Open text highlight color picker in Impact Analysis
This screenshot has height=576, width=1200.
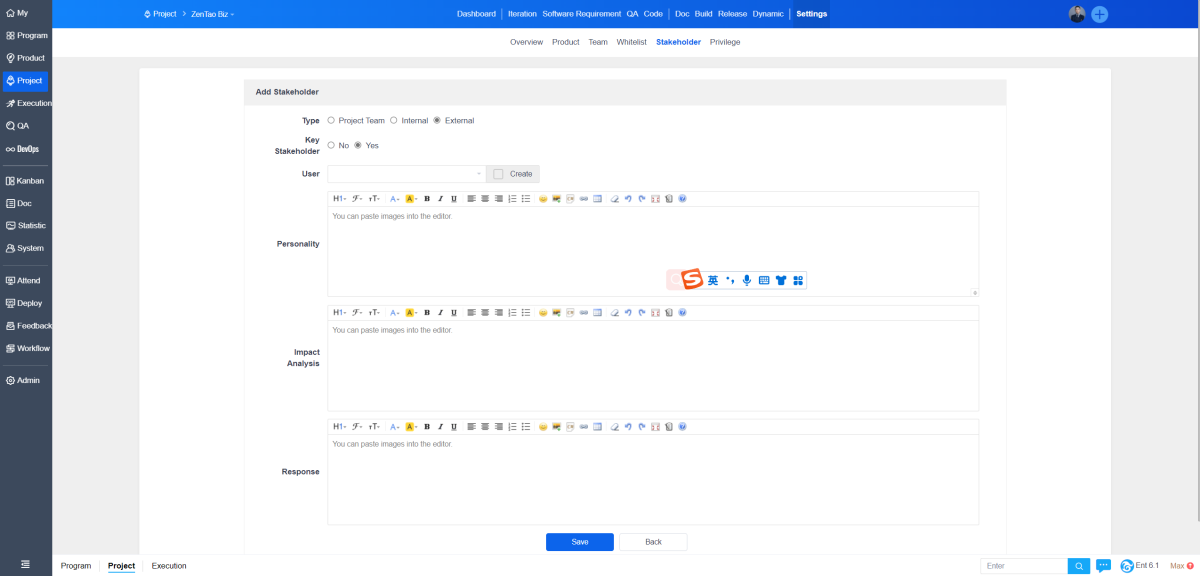pos(411,313)
